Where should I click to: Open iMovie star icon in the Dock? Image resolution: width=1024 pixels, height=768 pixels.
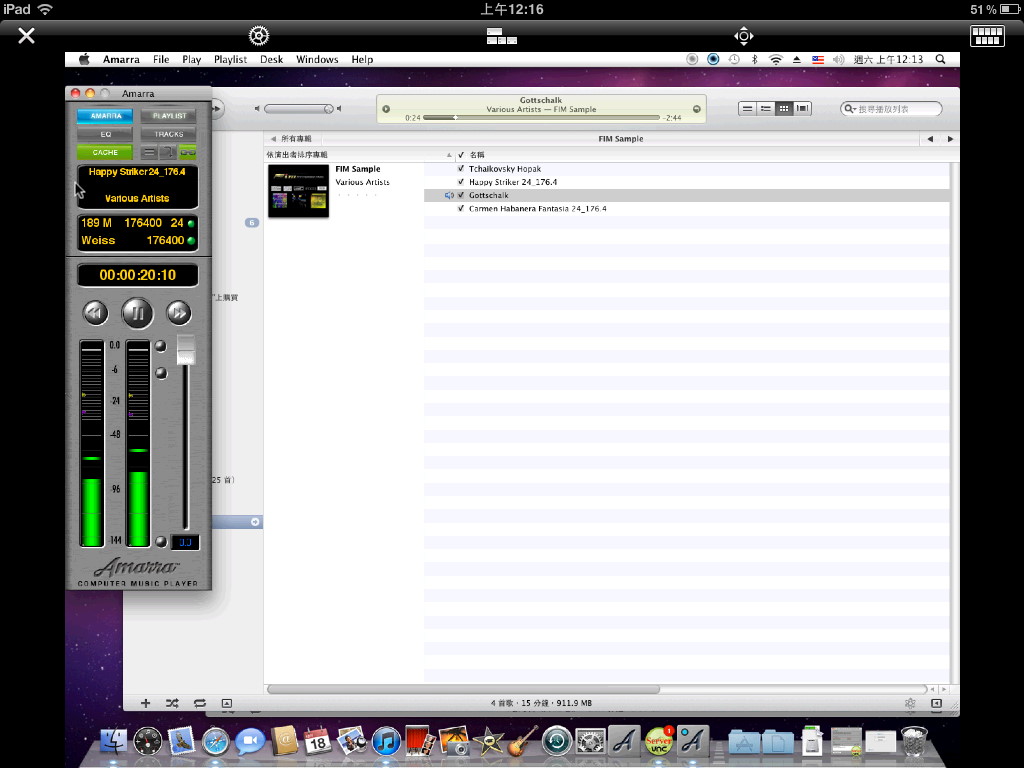click(x=488, y=741)
